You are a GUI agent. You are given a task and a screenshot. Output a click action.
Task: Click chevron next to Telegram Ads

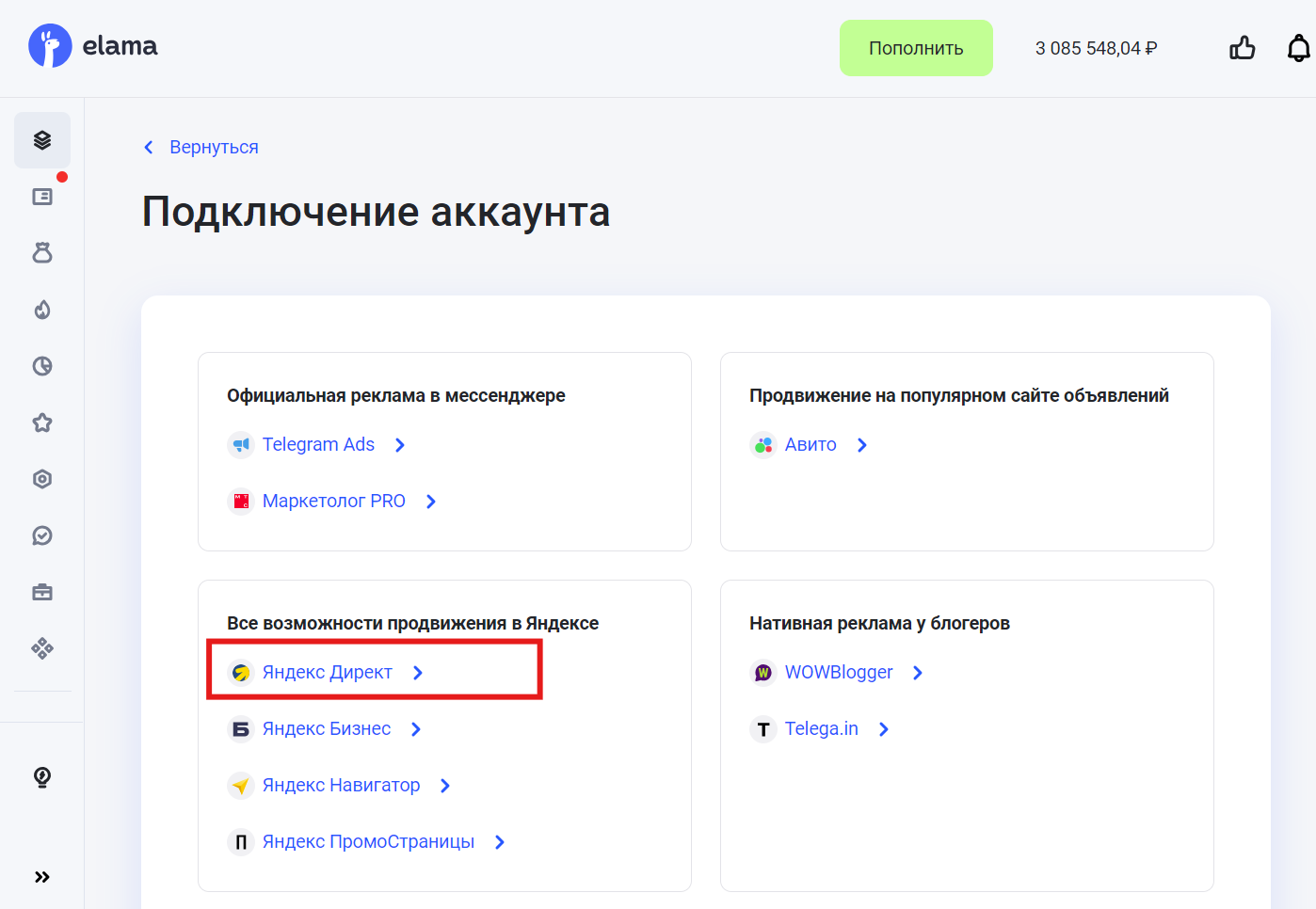400,445
